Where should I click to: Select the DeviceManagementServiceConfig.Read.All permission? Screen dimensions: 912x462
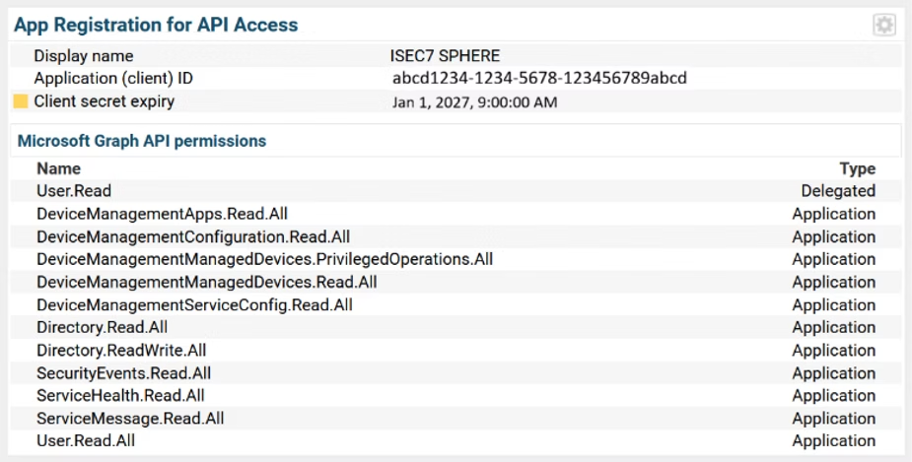(194, 305)
